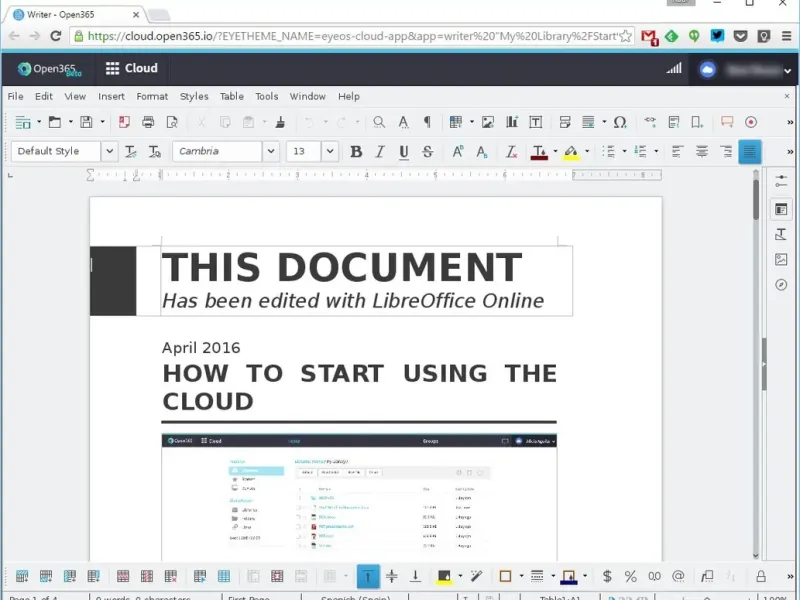Viewport: 800px width, 600px height.
Task: Insert a chart icon
Action: pyautogui.click(x=512, y=122)
